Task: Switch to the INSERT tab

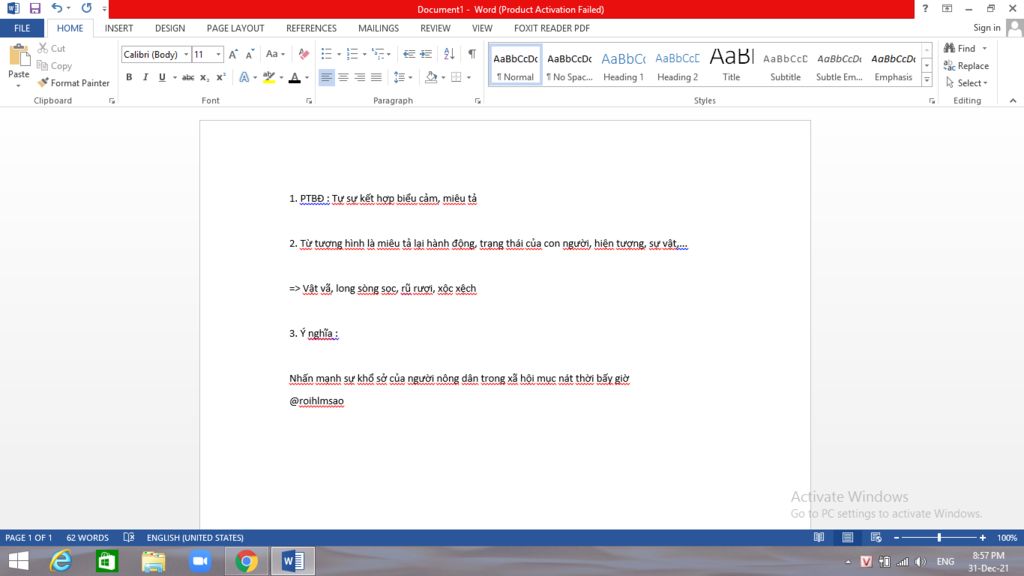Action: [x=119, y=28]
